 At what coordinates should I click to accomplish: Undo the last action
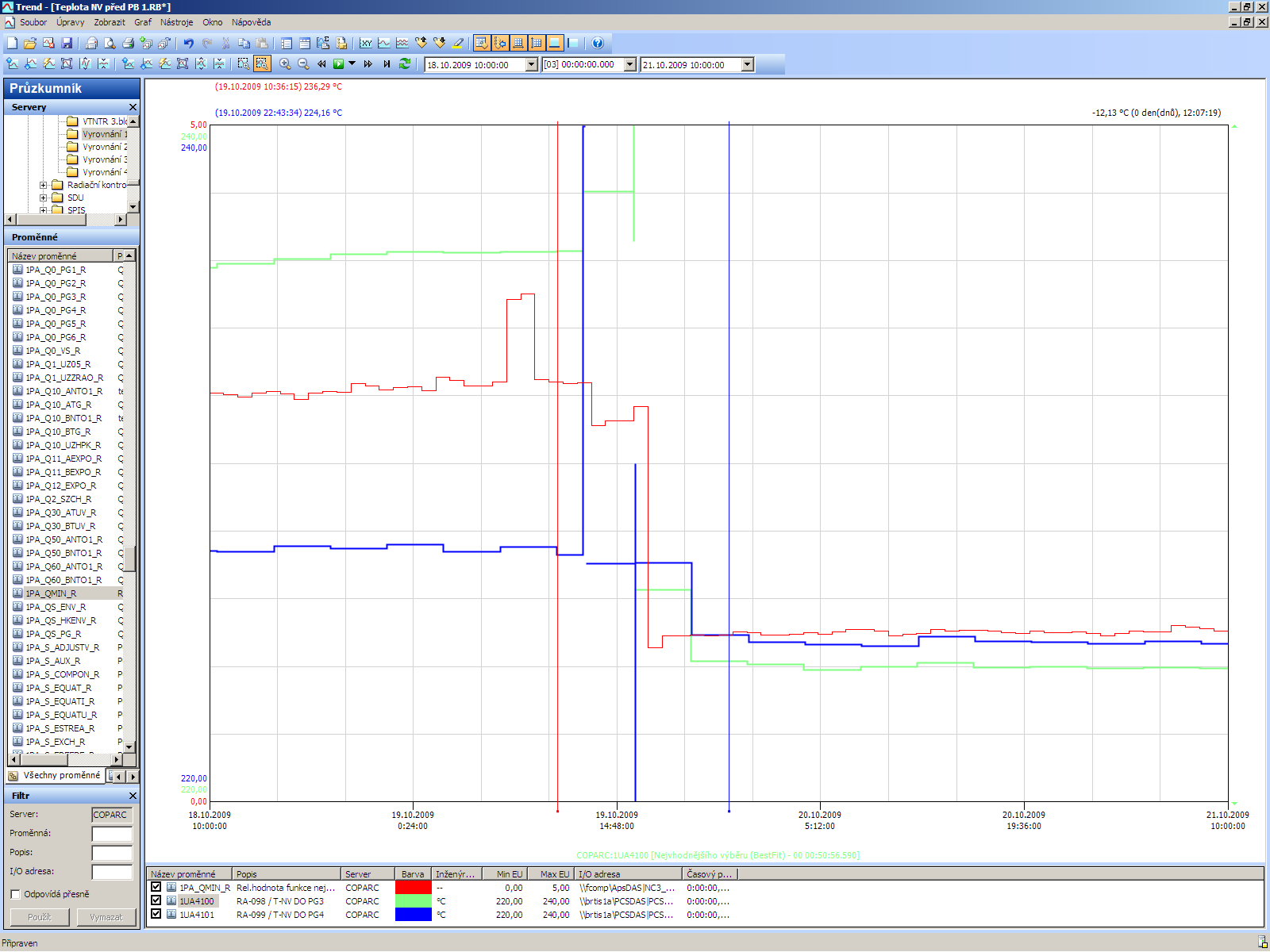(x=188, y=43)
